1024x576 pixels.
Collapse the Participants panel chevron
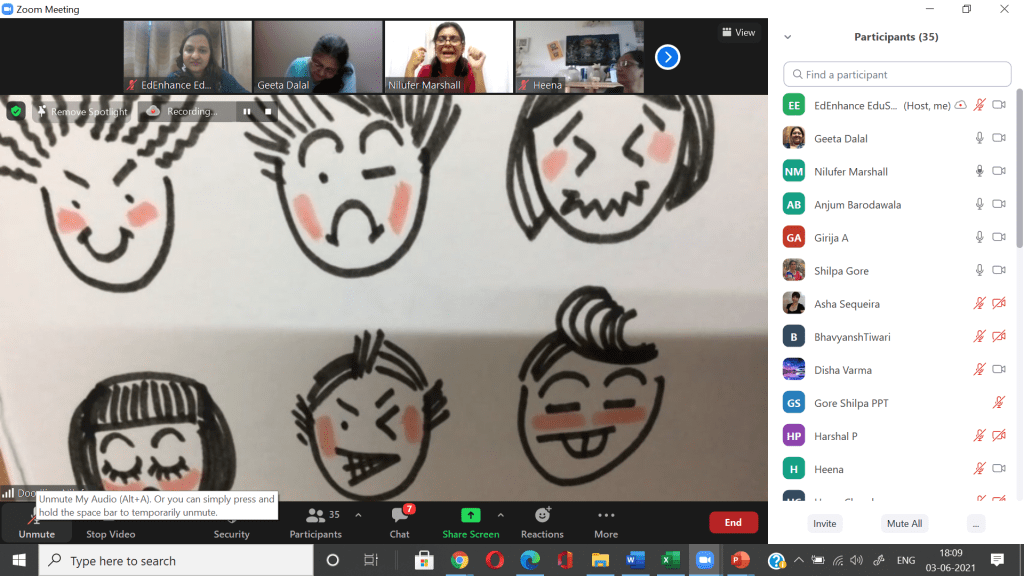click(x=788, y=37)
